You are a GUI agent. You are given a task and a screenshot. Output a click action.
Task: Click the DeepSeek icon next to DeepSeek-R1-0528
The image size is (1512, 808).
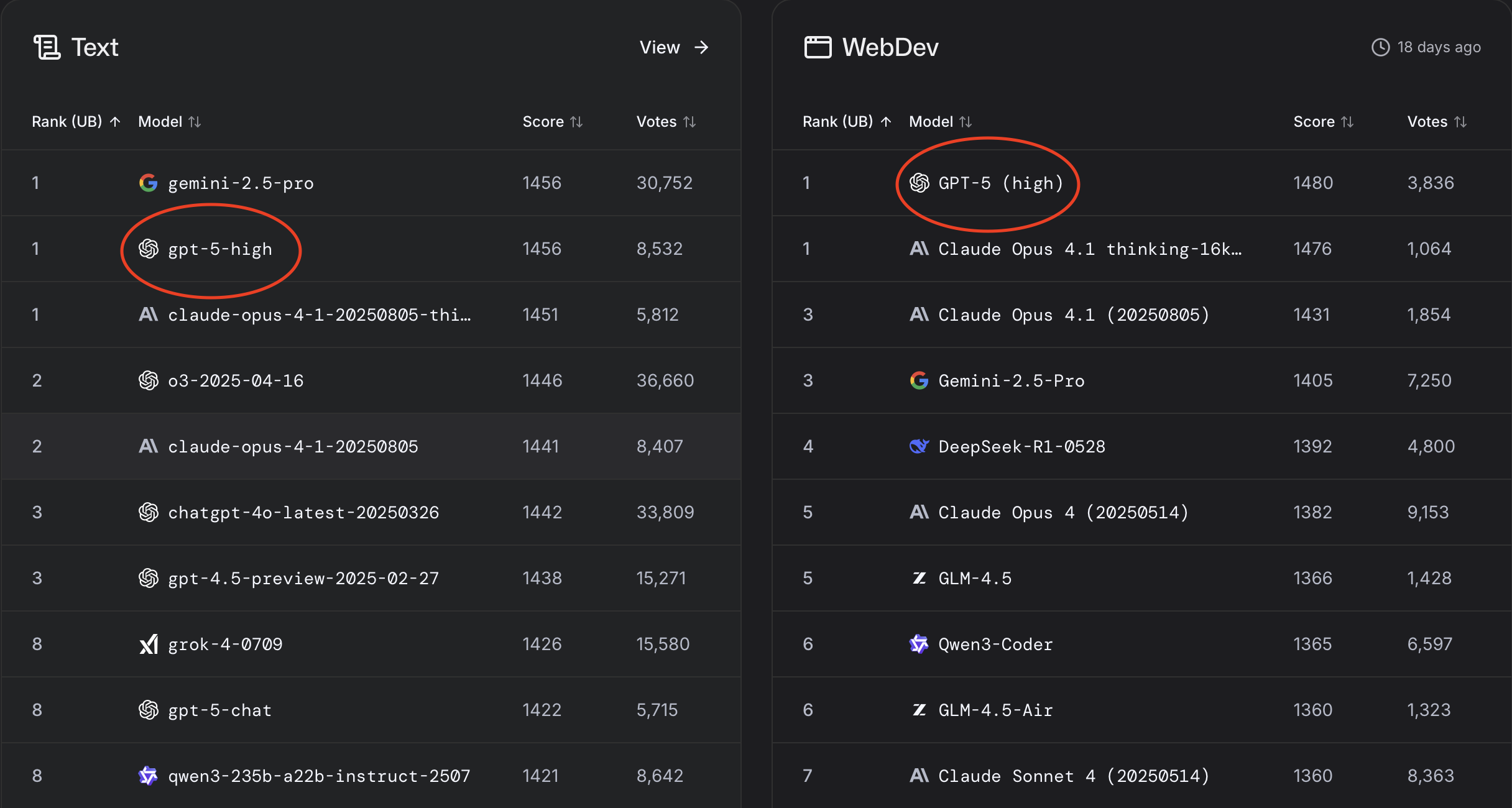click(x=919, y=446)
